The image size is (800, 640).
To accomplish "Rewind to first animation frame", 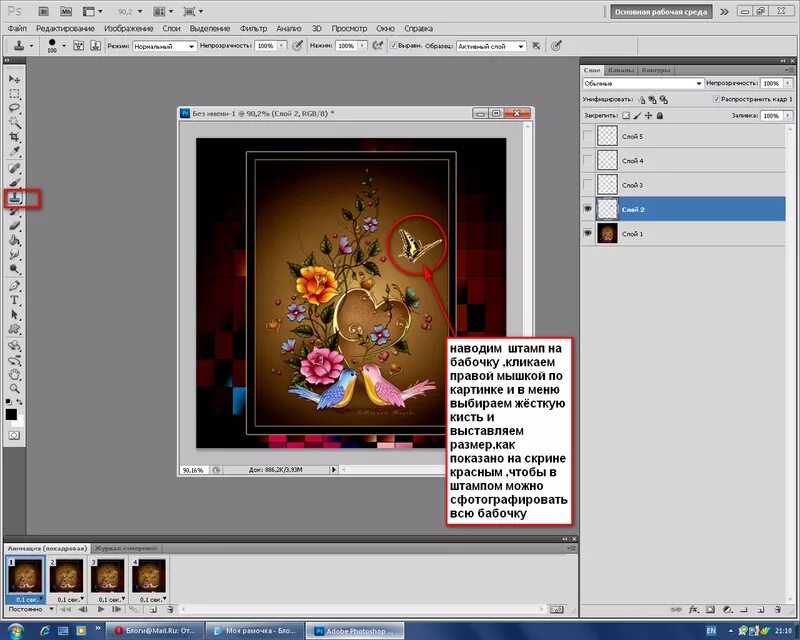I will click(x=65, y=609).
